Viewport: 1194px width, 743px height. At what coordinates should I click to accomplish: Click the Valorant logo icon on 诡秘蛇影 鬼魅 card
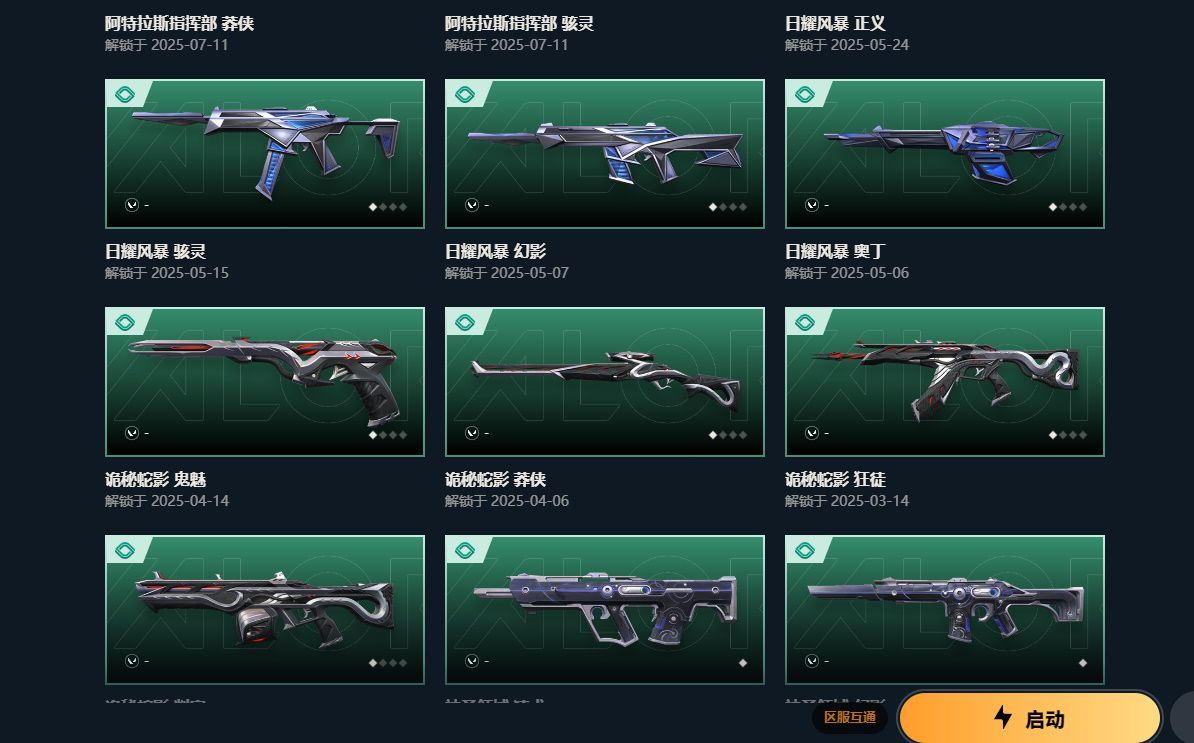pyautogui.click(x=132, y=432)
